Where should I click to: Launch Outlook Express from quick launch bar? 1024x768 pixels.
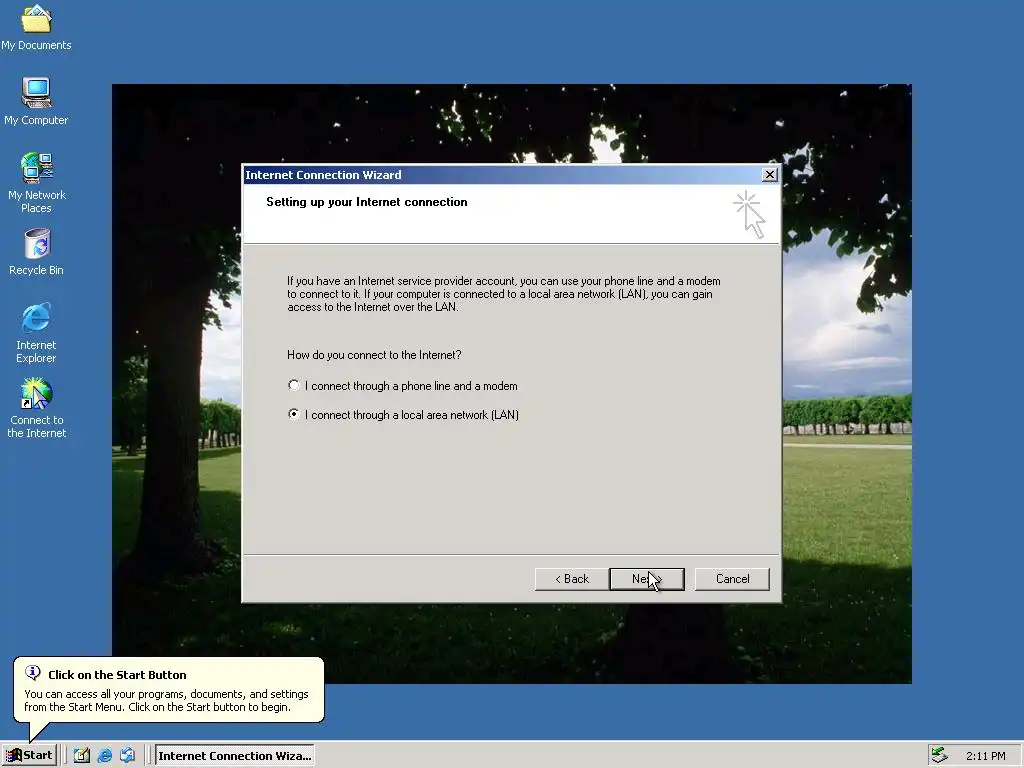tap(127, 756)
